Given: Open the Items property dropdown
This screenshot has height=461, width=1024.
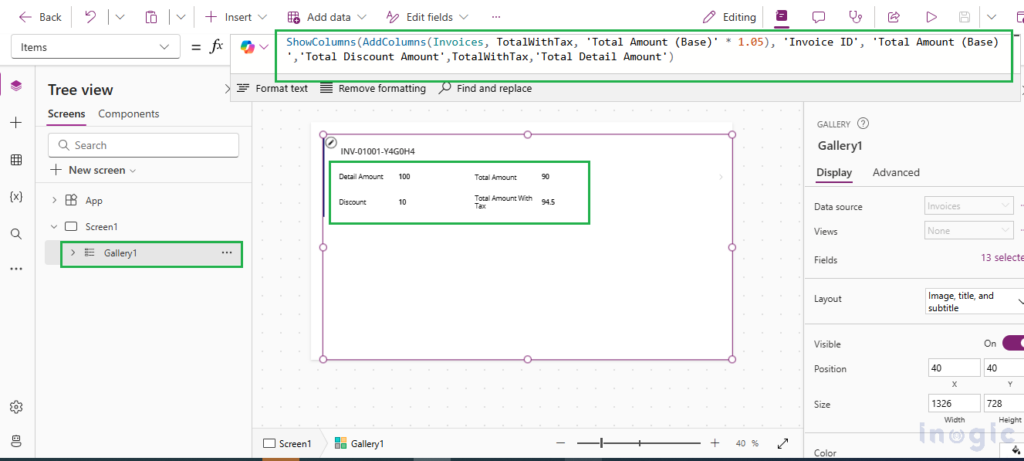Looking at the screenshot, I should tap(95, 47).
